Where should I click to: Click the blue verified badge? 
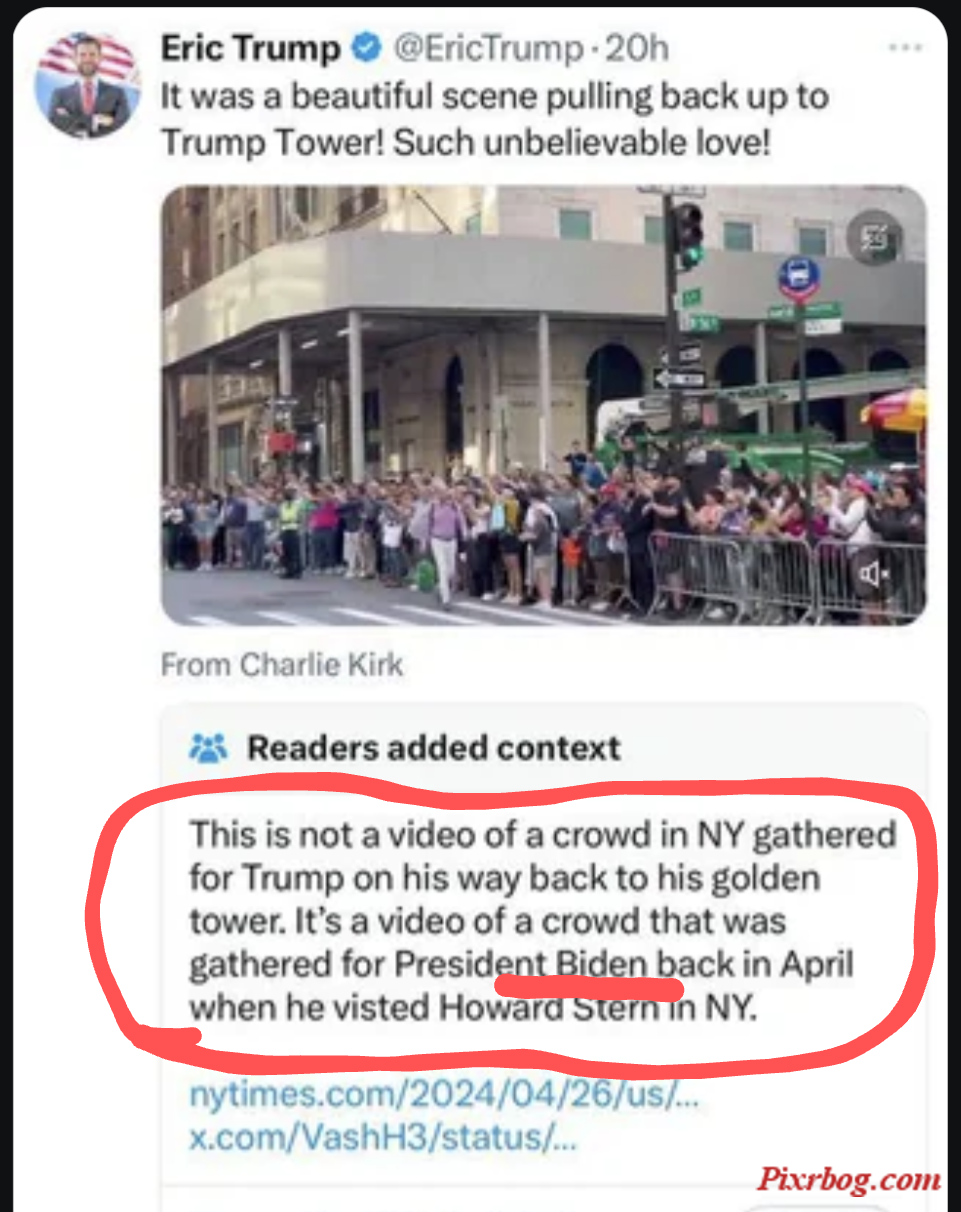coord(368,47)
